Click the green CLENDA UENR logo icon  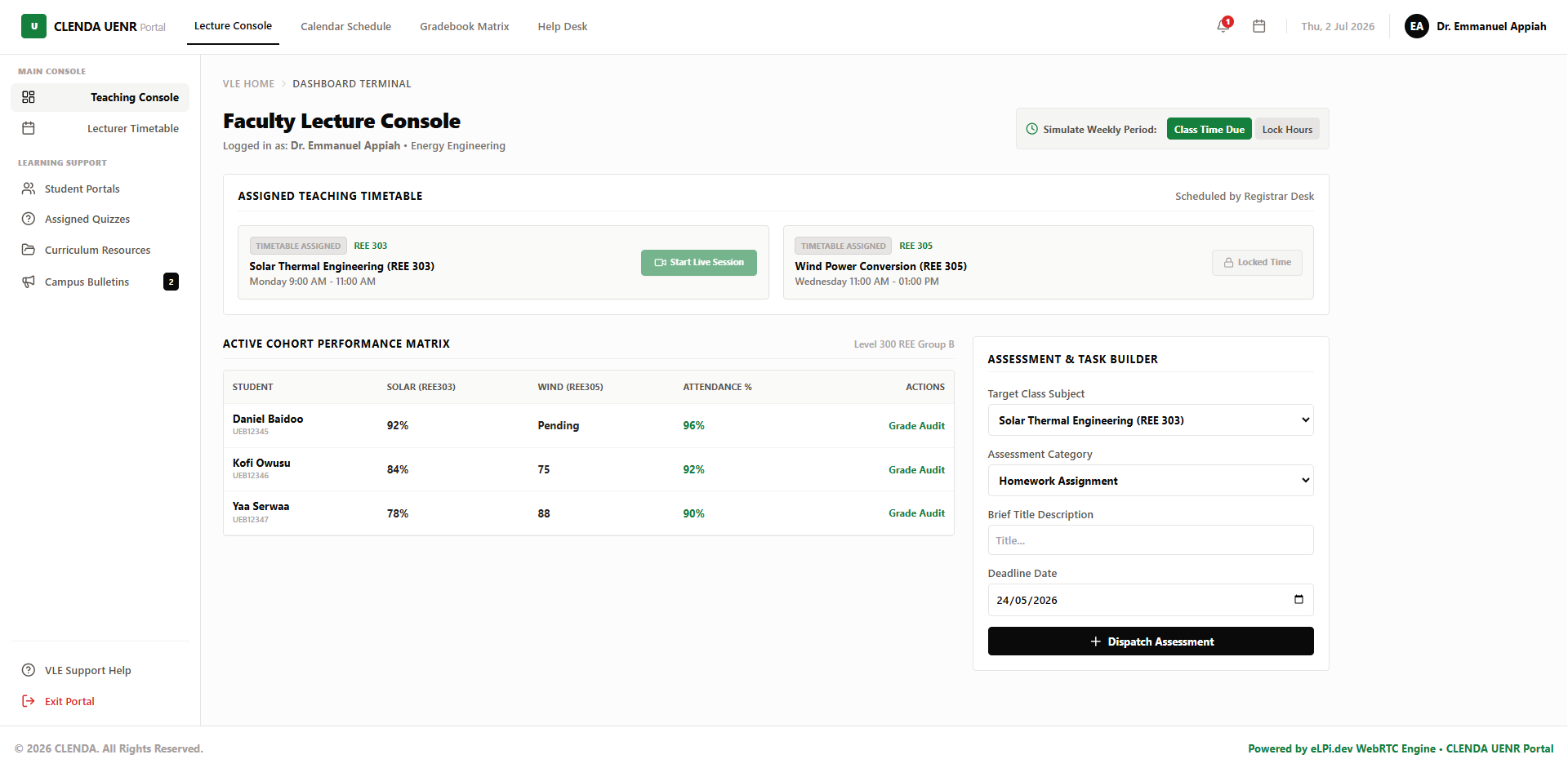click(33, 26)
